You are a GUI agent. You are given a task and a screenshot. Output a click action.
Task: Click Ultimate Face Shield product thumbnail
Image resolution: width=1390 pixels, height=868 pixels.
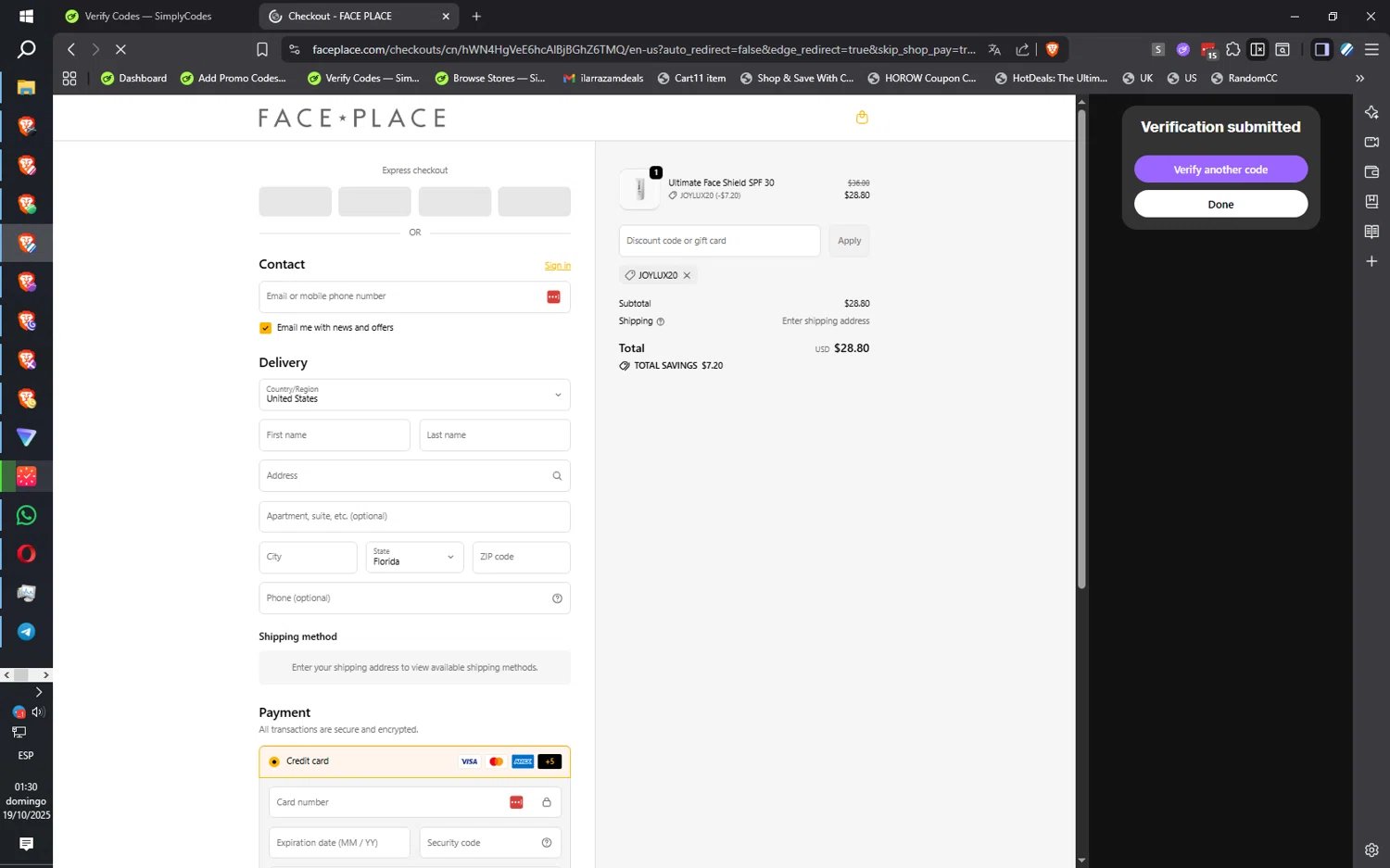(x=639, y=189)
